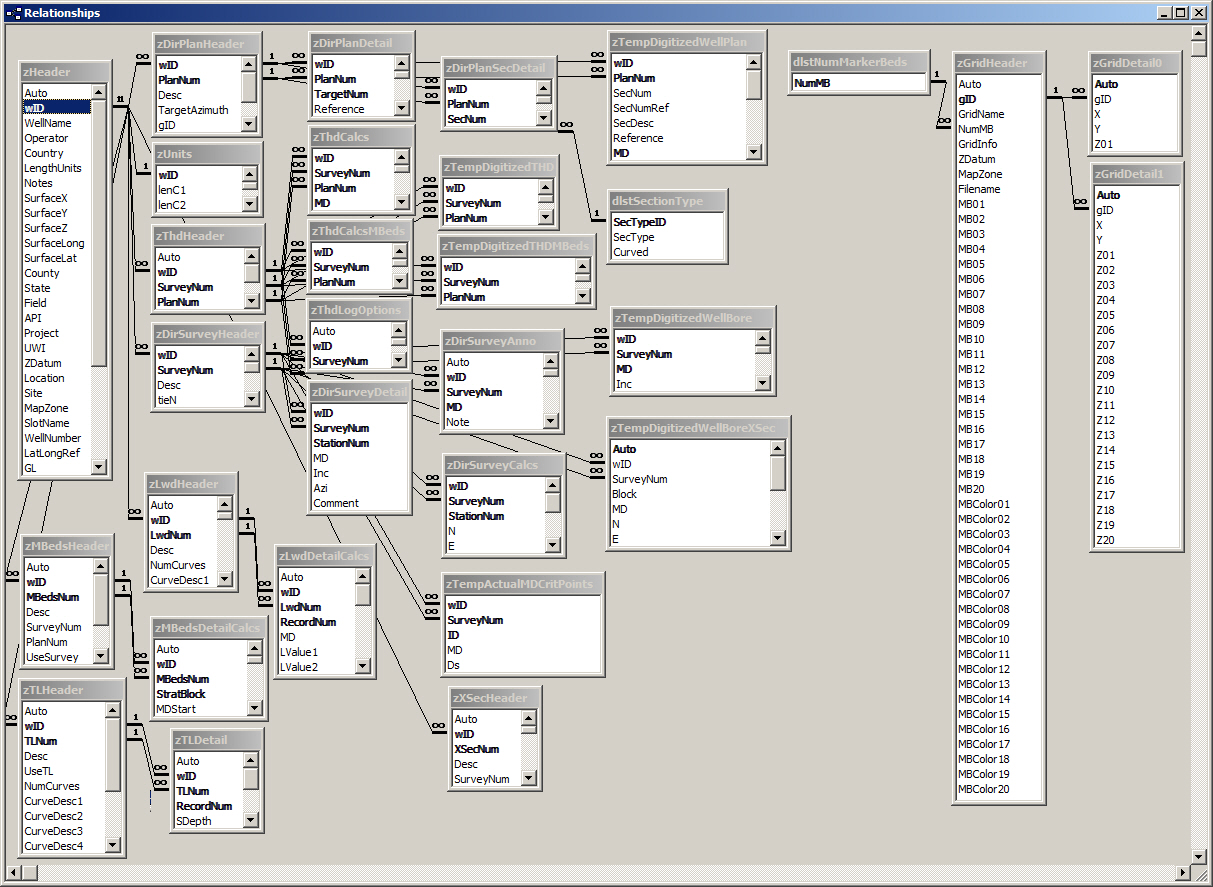The height and width of the screenshot is (887, 1213).
Task: Click zDirPlanDetail table title bar
Action: point(361,43)
